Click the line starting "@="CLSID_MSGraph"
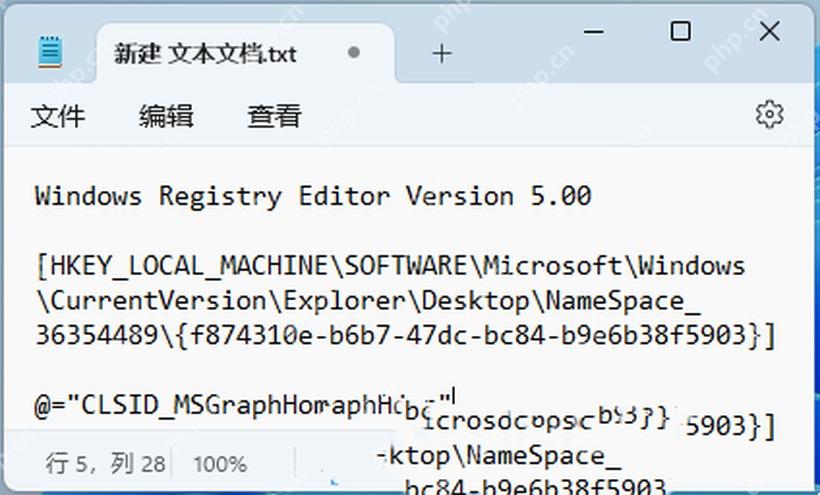 click(x=243, y=406)
